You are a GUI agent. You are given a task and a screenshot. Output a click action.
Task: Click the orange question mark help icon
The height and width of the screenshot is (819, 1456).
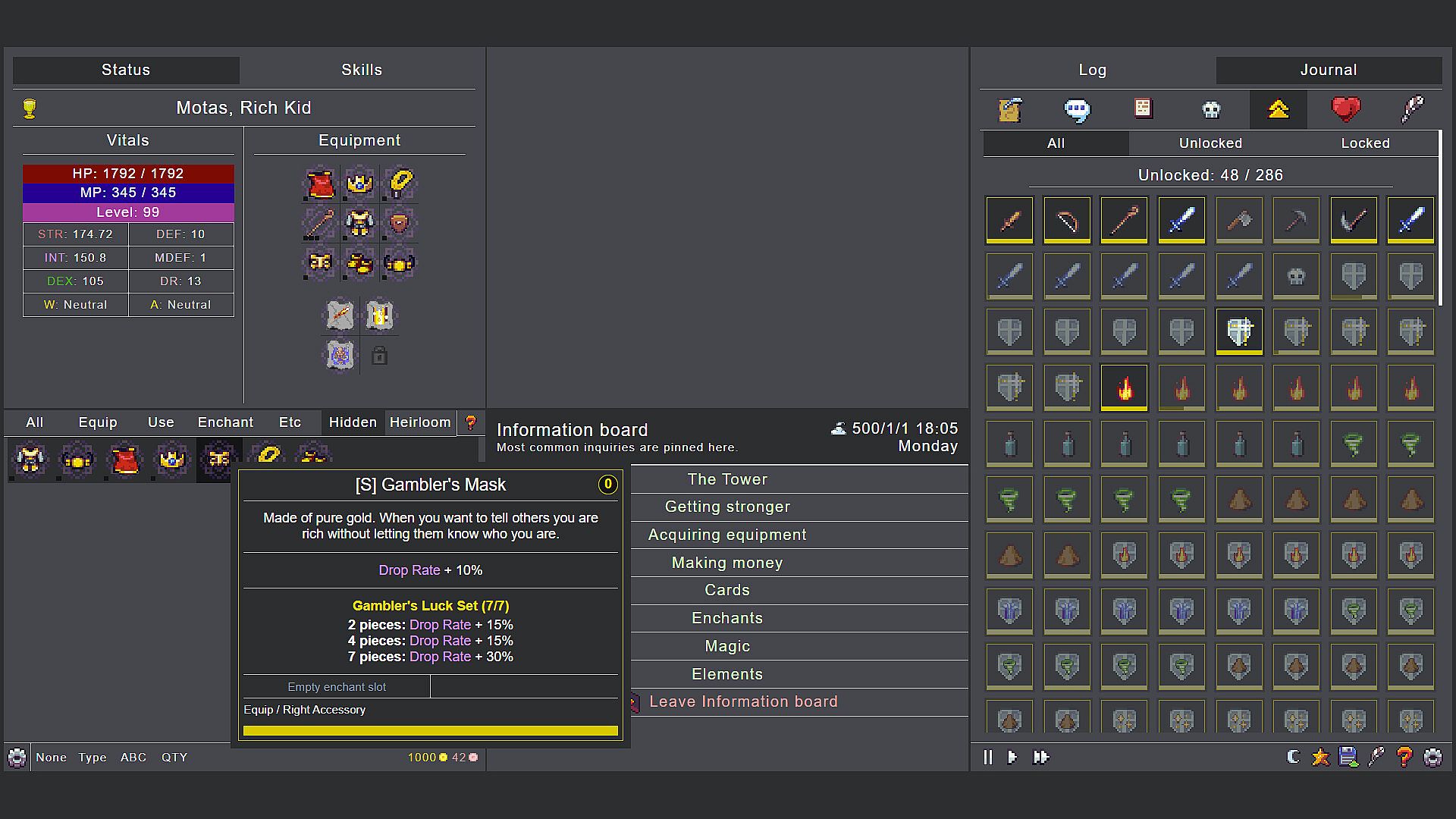tap(1404, 757)
